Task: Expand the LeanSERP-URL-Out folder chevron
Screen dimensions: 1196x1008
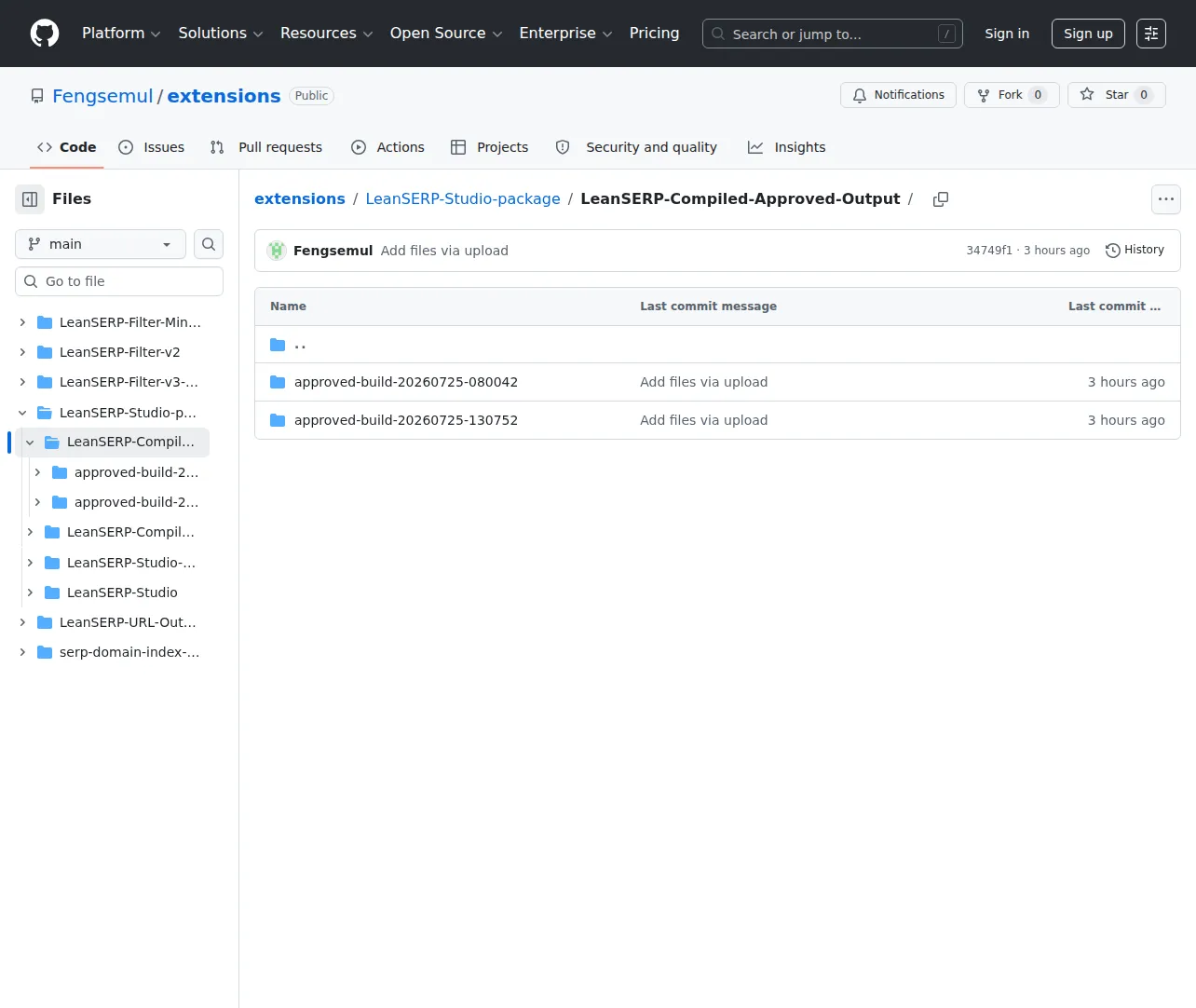Action: tap(22, 622)
